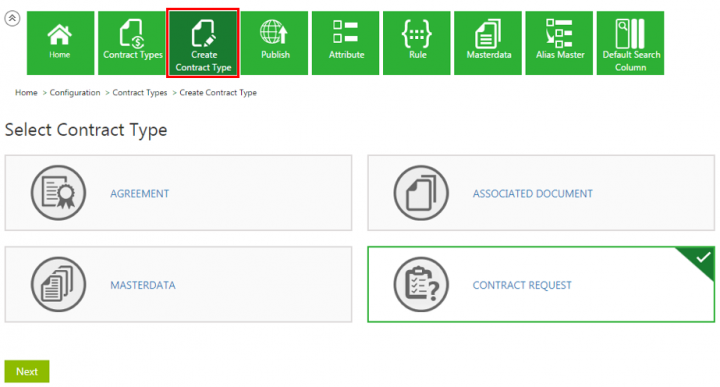
Task: Open the Alias Master tile
Action: tap(559, 43)
